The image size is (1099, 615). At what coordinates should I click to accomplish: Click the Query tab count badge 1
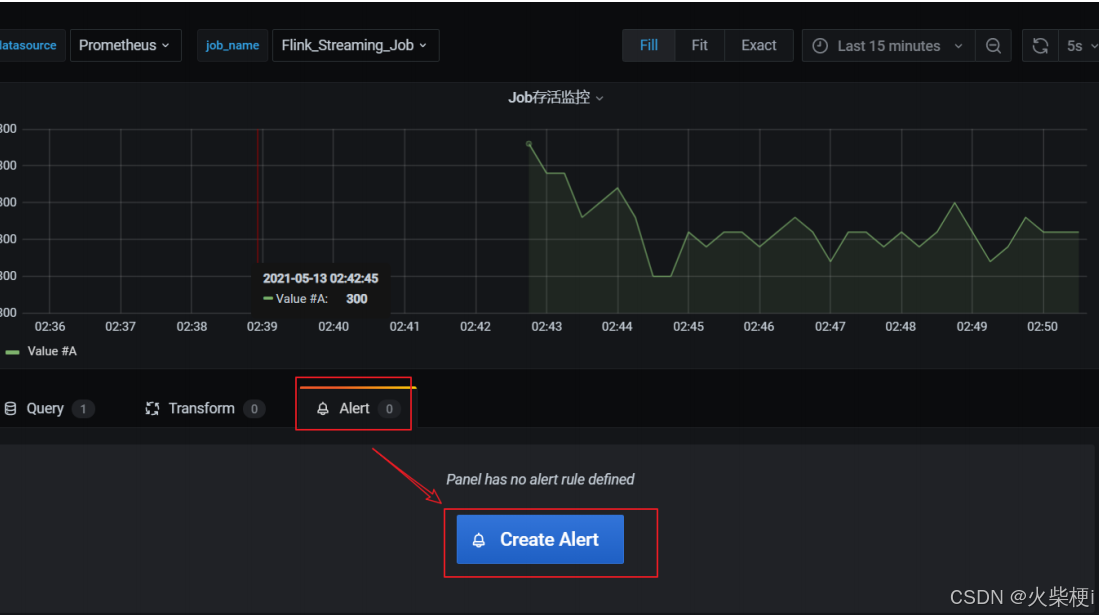[x=83, y=409]
